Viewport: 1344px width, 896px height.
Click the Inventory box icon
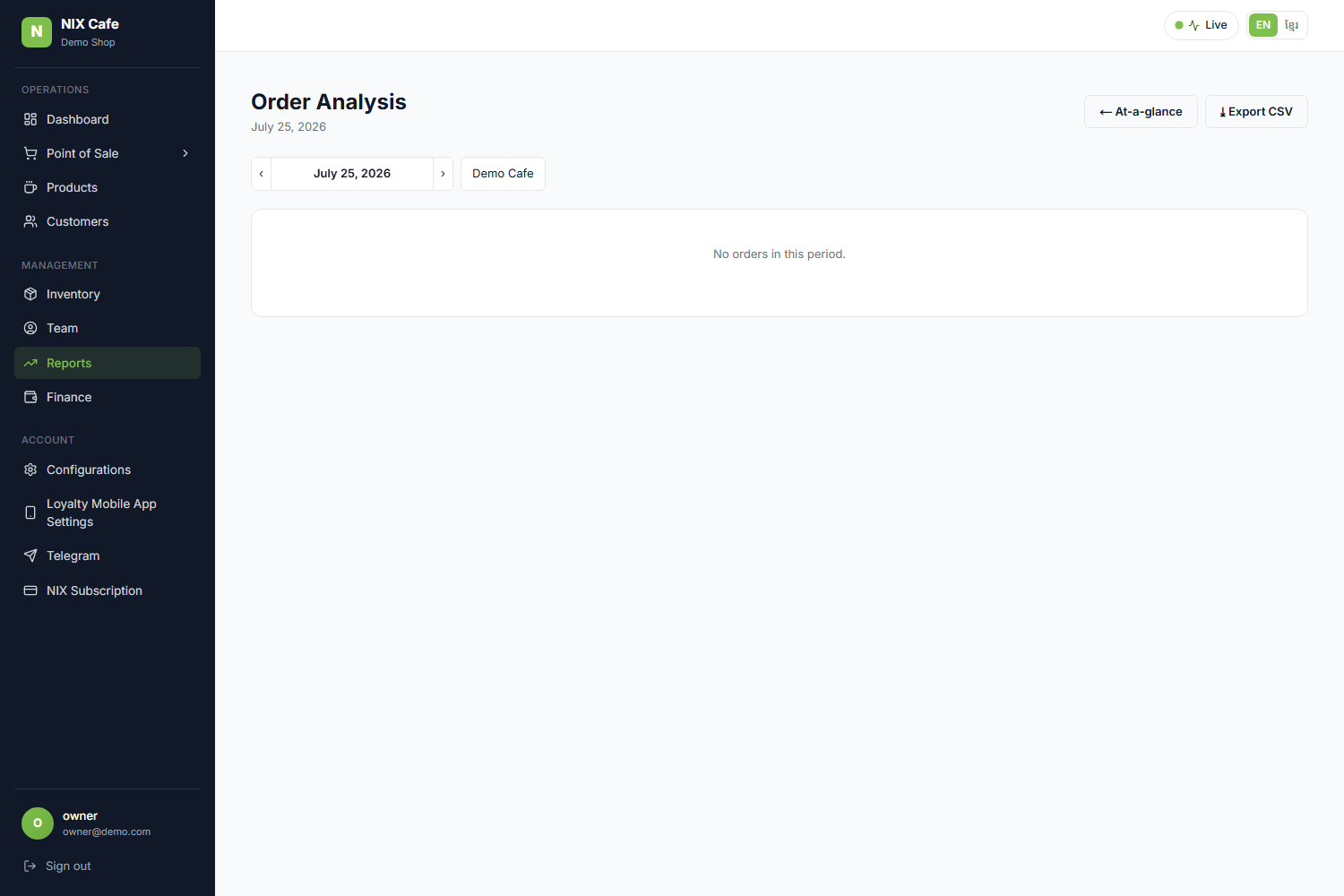30,294
